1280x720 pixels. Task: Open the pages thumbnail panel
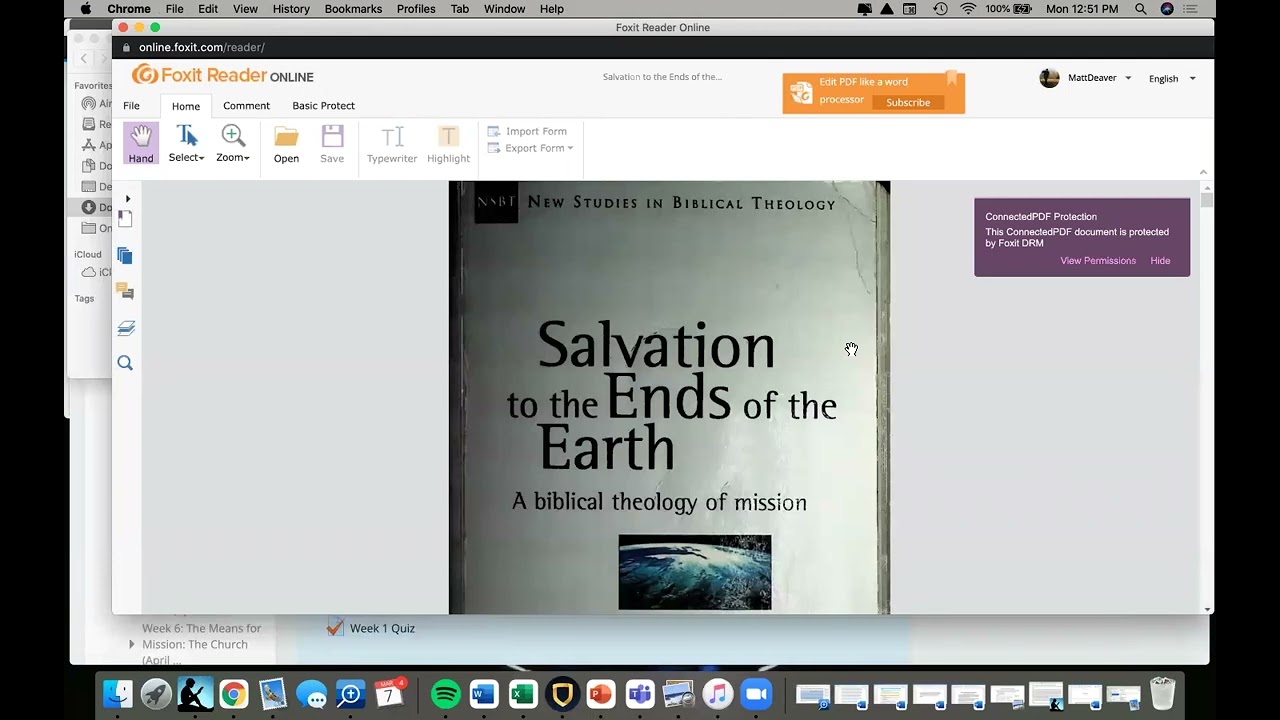coord(125,256)
